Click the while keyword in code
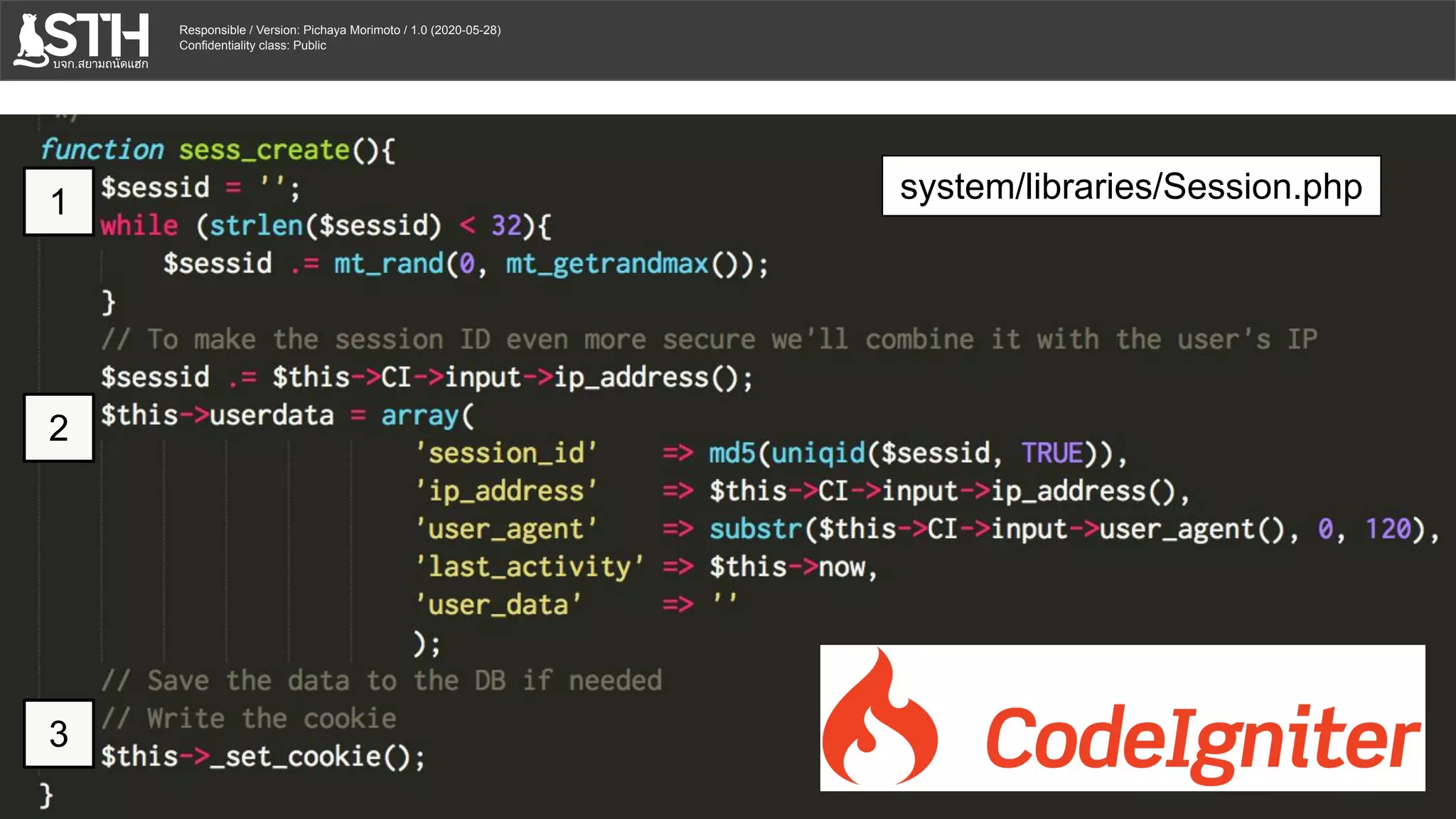Image resolution: width=1456 pixels, height=819 pixels. pyautogui.click(x=139, y=226)
